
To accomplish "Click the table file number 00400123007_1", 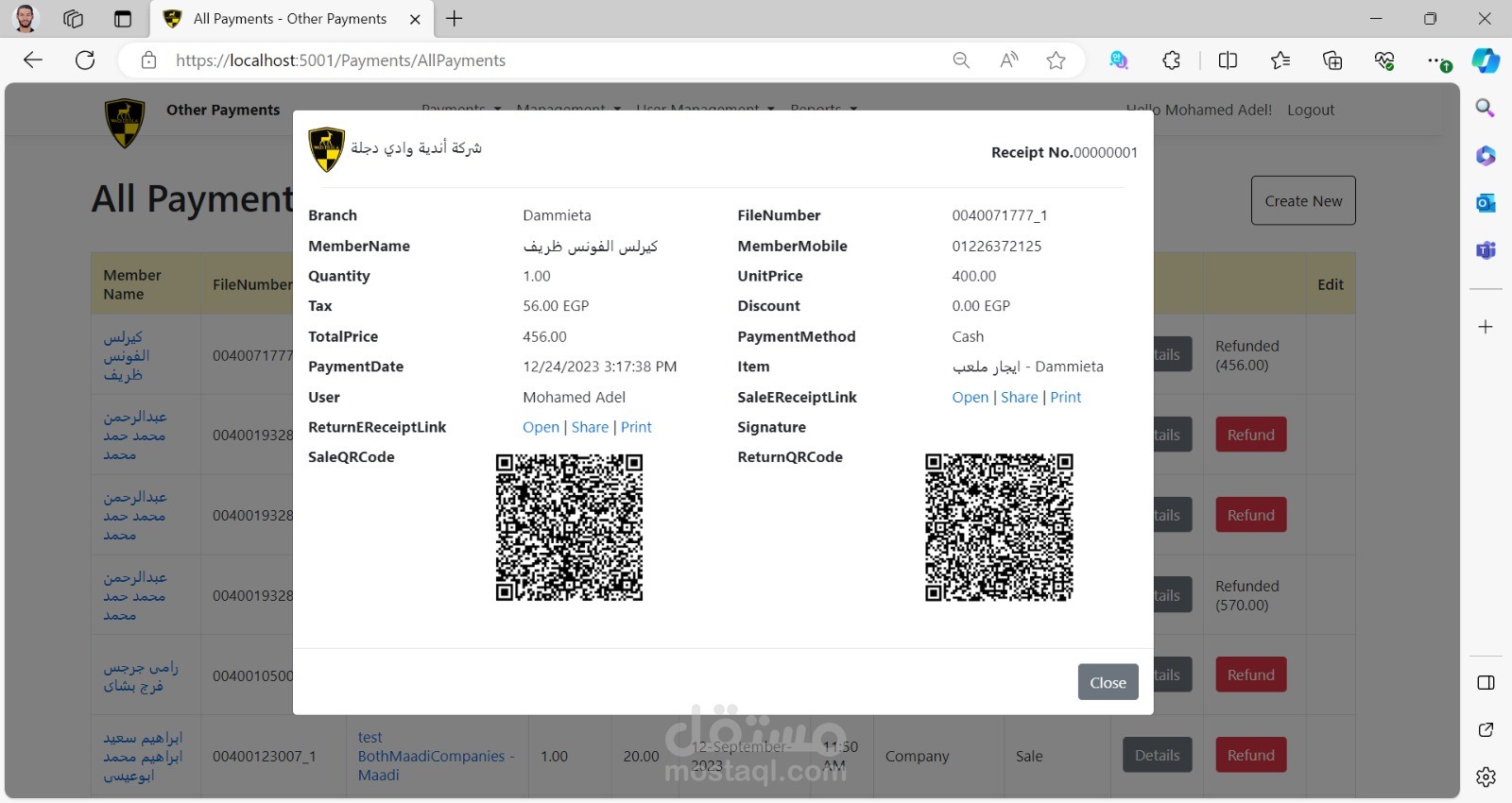I will click(x=265, y=756).
